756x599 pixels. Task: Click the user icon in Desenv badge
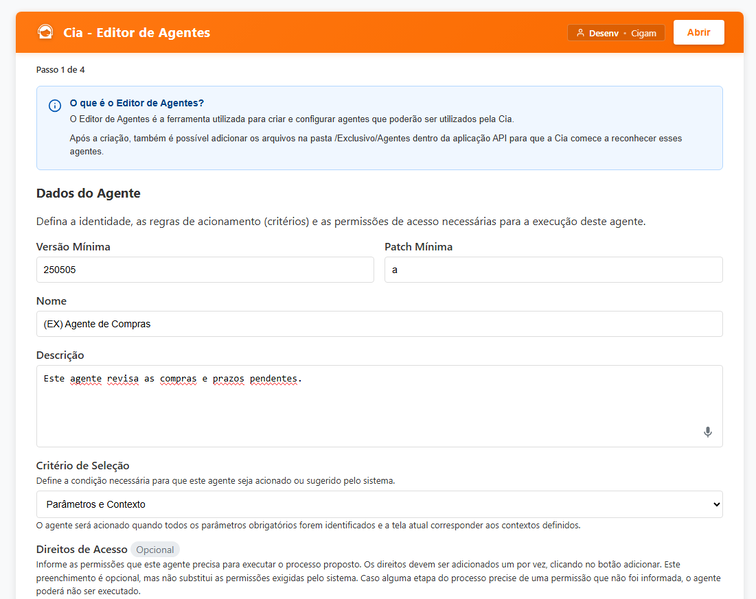pos(580,33)
